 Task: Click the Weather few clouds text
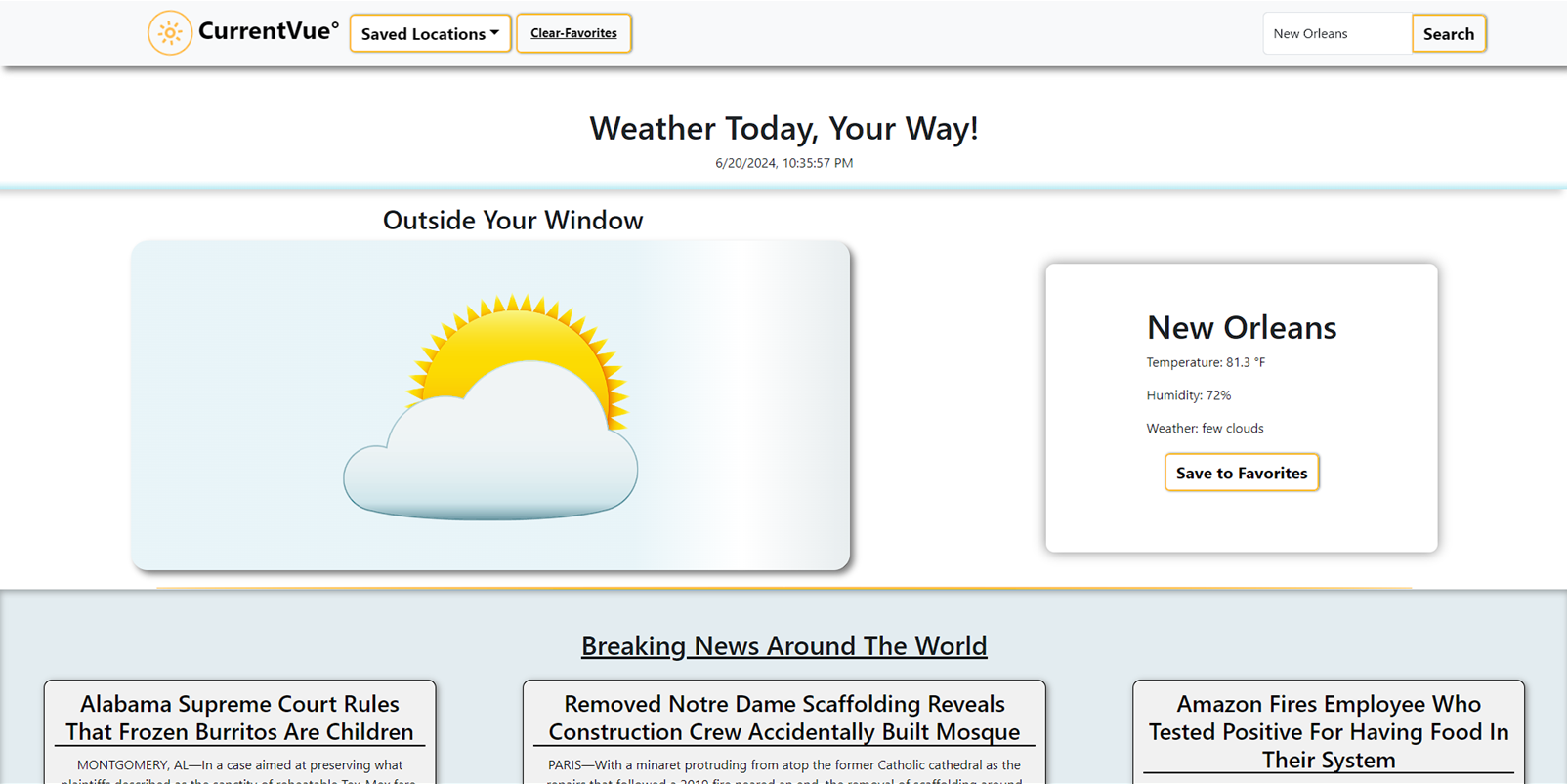pyautogui.click(x=1204, y=429)
